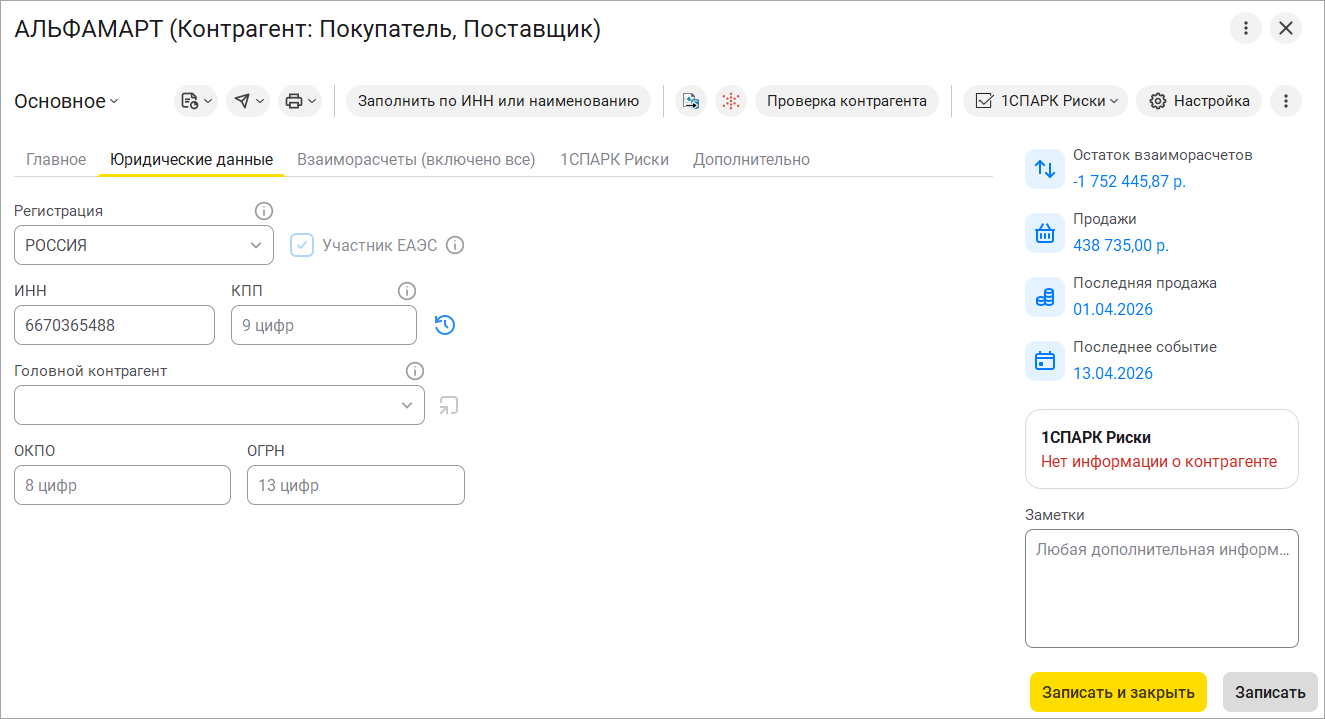Image resolution: width=1325 pixels, height=719 pixels.
Task: Toggle the Участник ЕАЭС checkbox
Action: (x=302, y=245)
